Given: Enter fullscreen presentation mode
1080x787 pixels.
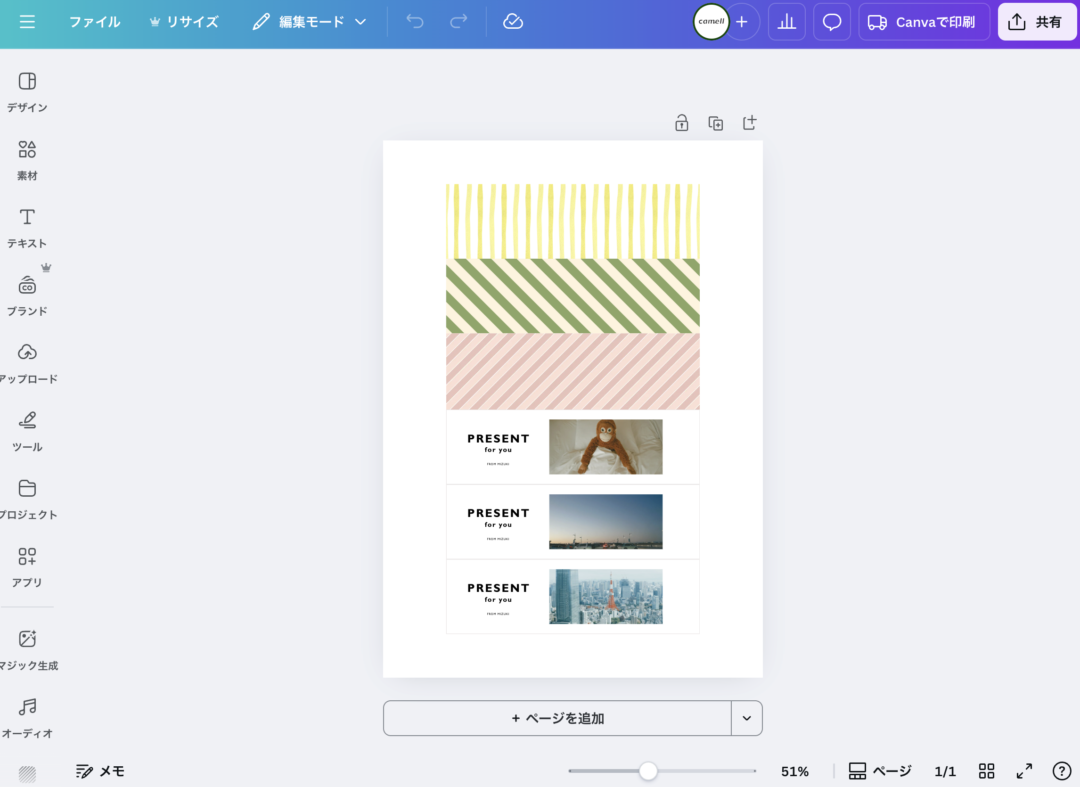Looking at the screenshot, I should tap(1024, 771).
